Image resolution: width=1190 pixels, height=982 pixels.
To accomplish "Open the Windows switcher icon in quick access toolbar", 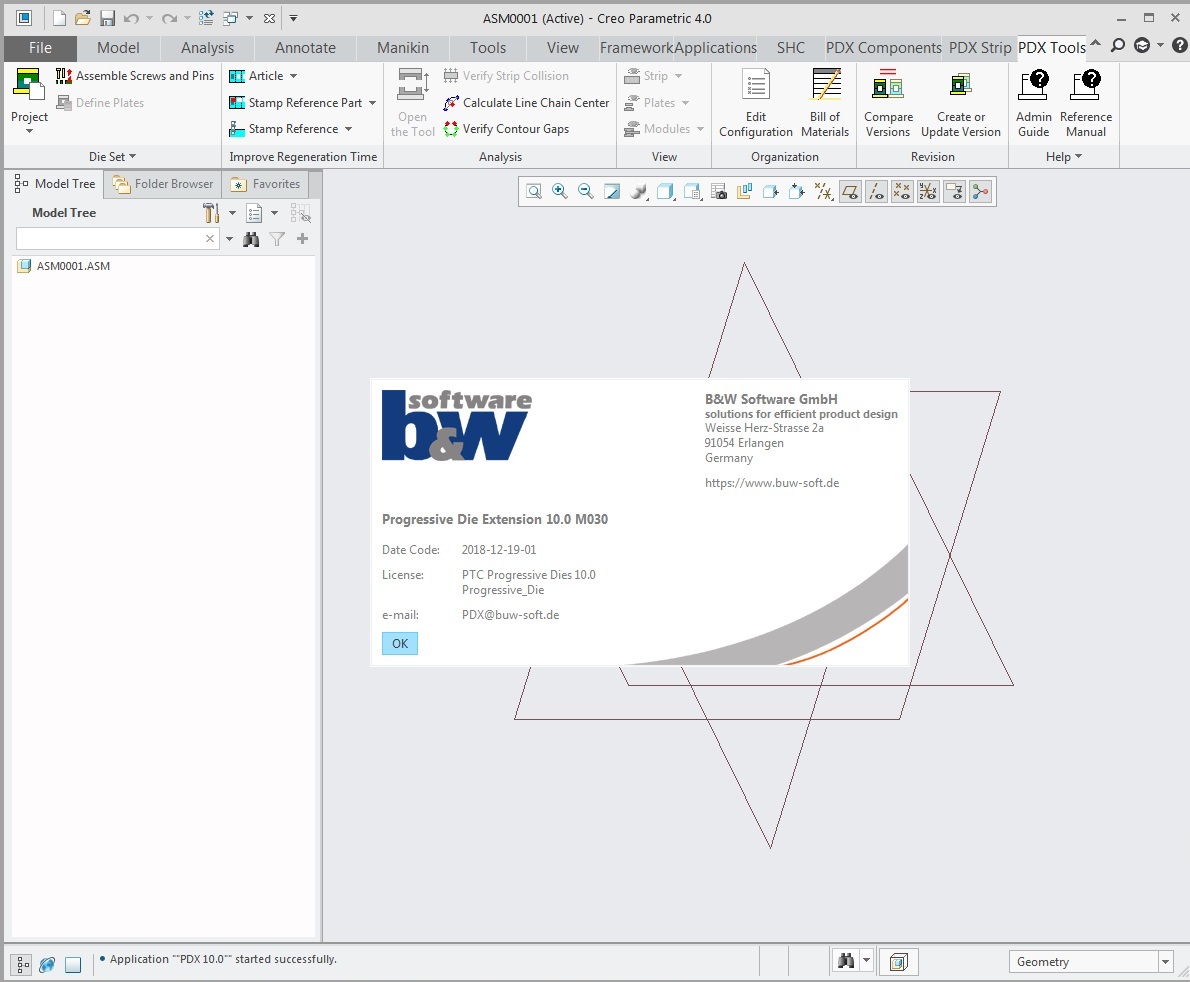I will 230,18.
